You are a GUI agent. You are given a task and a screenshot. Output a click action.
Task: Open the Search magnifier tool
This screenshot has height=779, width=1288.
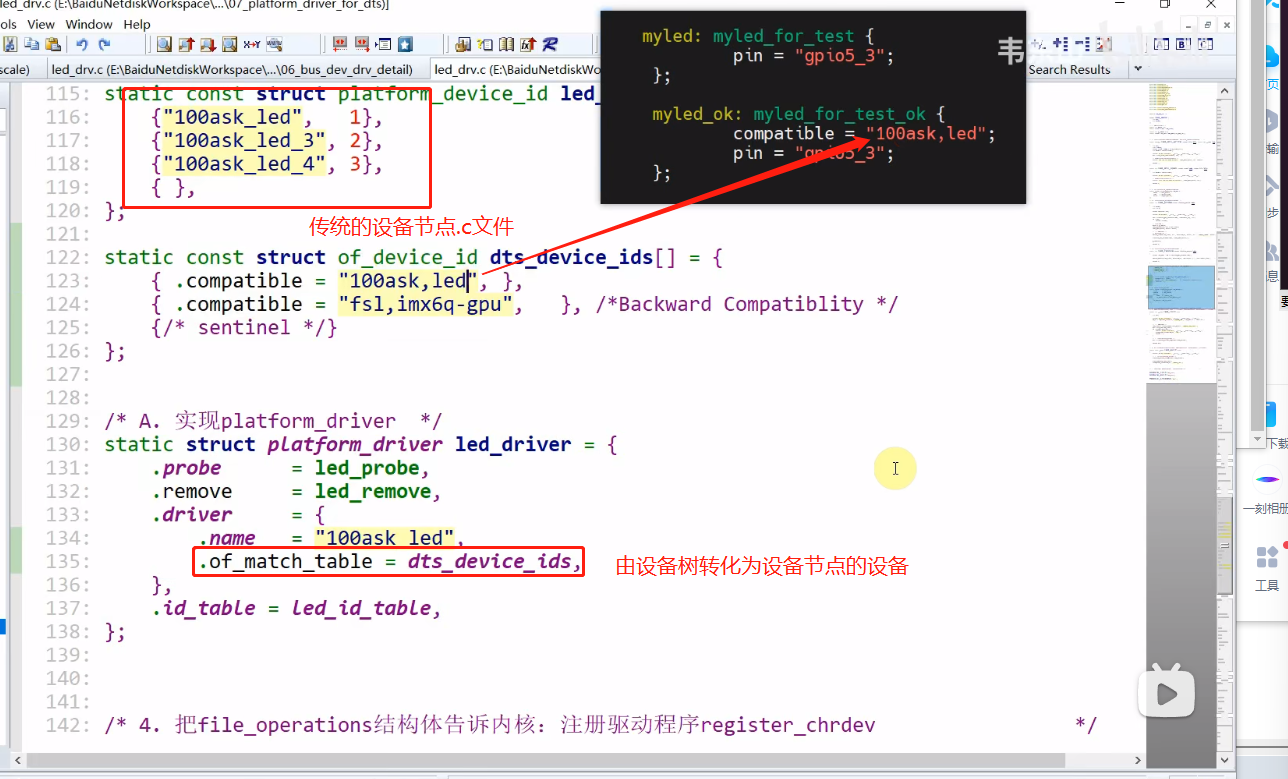164,44
